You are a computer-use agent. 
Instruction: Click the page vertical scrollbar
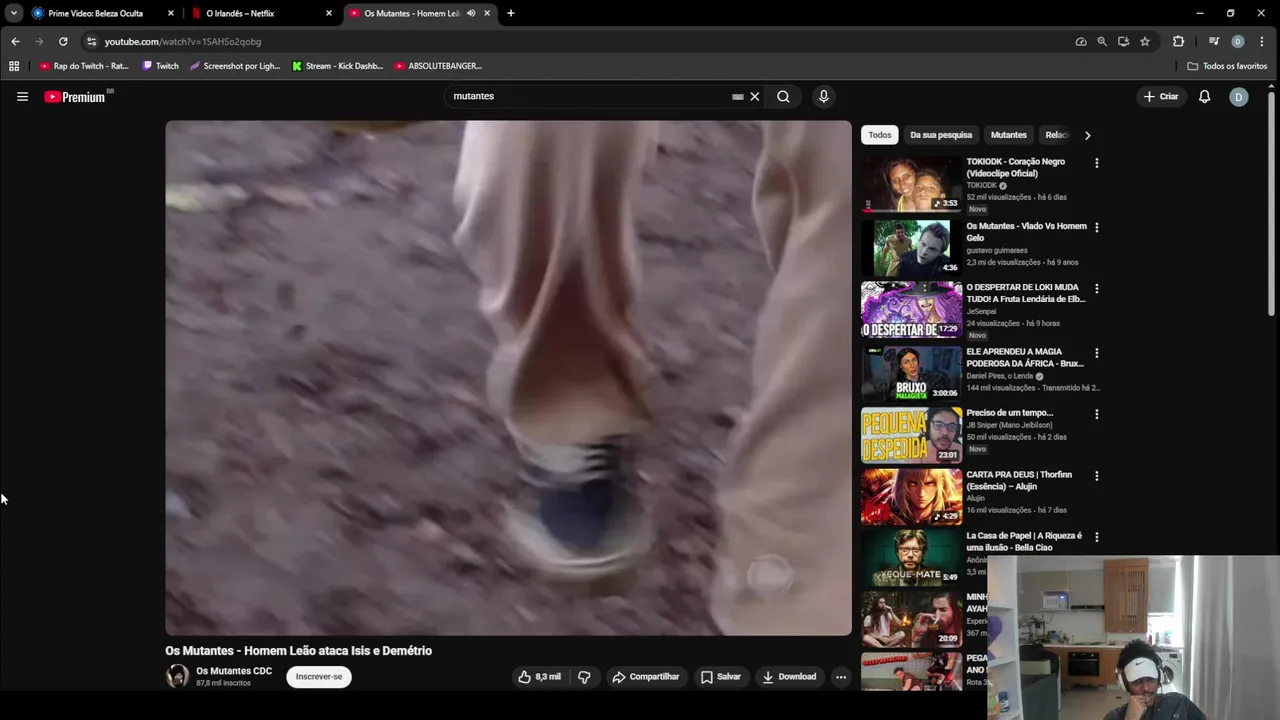pyautogui.click(x=1272, y=205)
